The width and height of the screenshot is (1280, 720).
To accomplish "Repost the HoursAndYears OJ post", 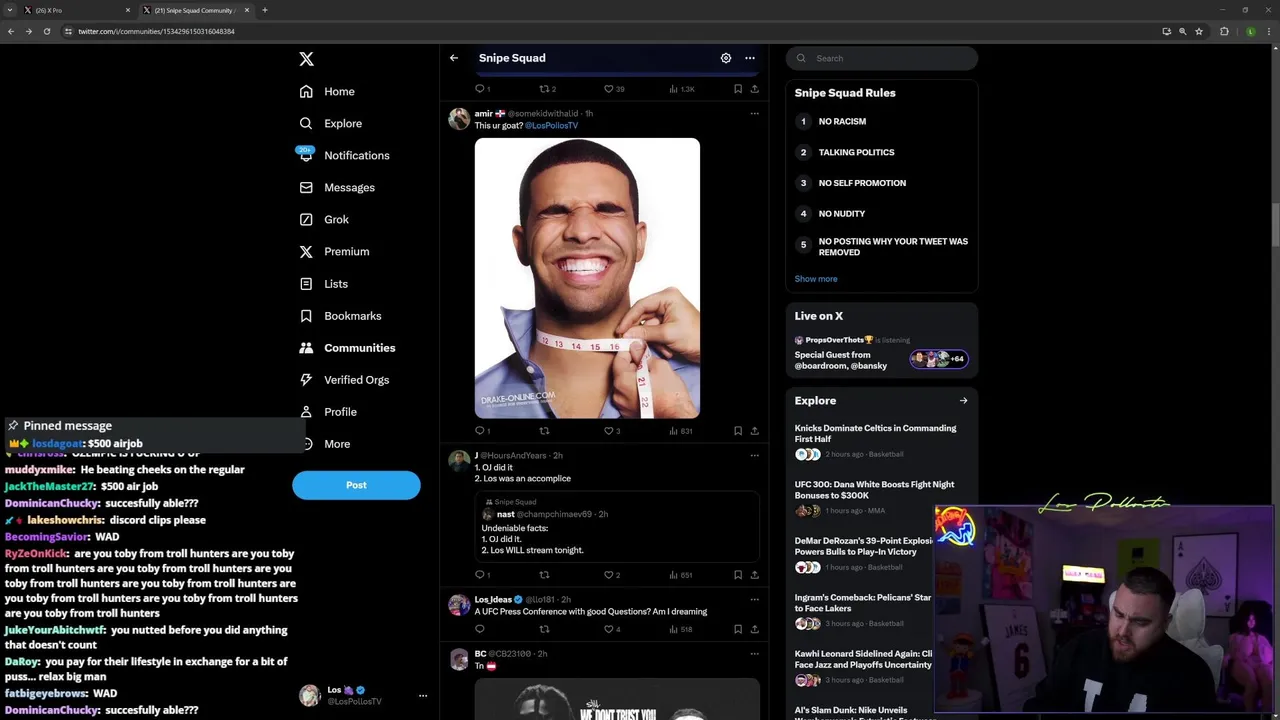I will click(544, 575).
